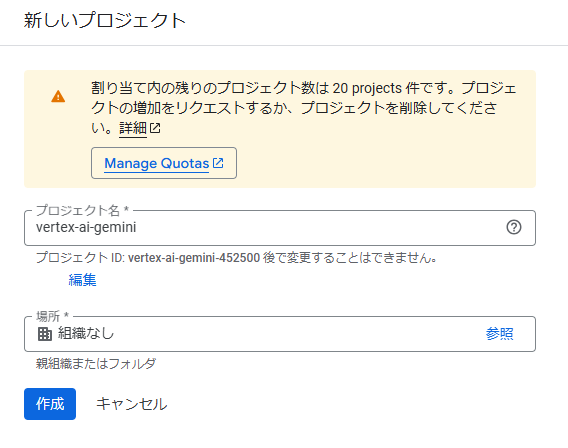This screenshot has width=568, height=448.
Task: Open the 詳細 details link
Action: click(x=133, y=128)
